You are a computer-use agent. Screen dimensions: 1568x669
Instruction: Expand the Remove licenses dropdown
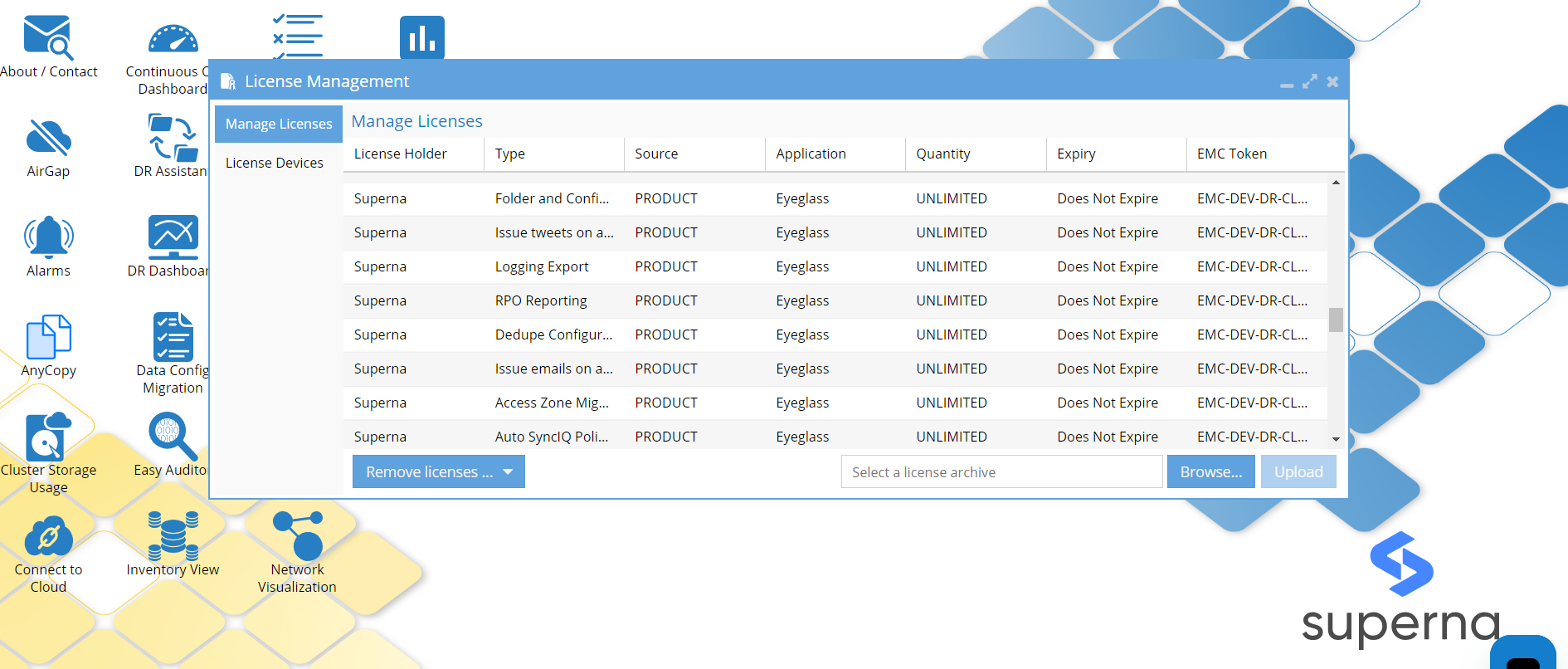(x=438, y=471)
